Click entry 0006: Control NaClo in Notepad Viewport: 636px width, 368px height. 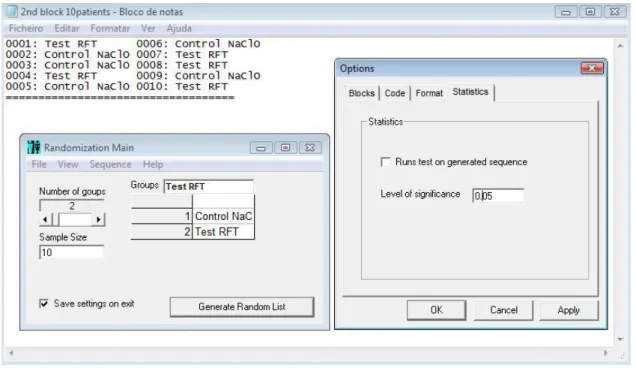click(x=198, y=44)
